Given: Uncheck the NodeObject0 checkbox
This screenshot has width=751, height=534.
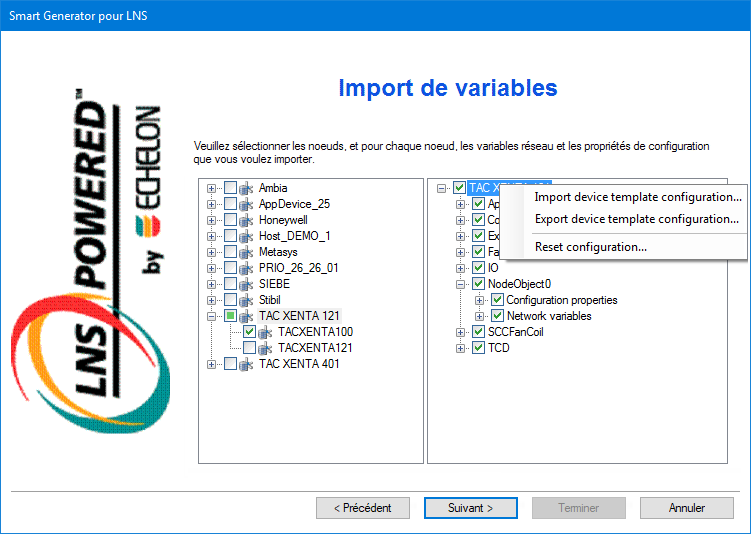Looking at the screenshot, I should point(478,284).
